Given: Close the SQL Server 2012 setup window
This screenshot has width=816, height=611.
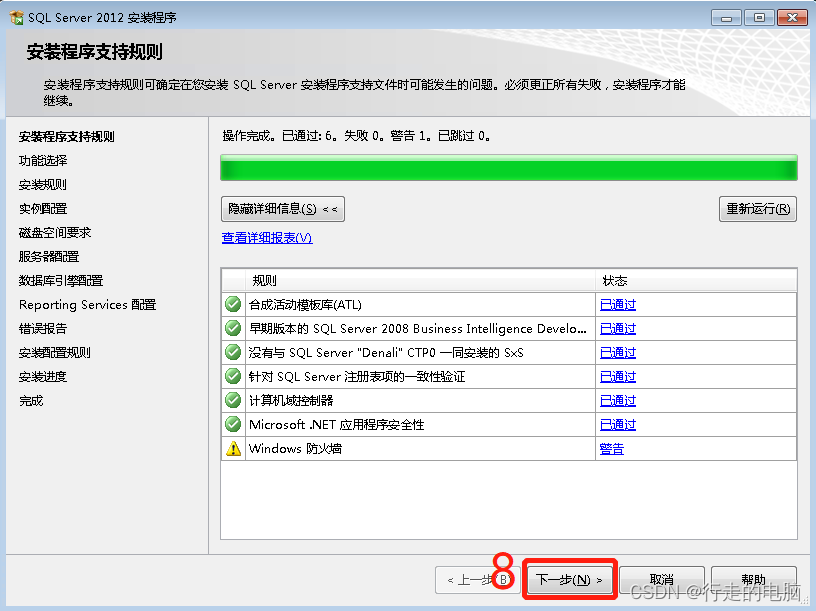Looking at the screenshot, I should (x=792, y=18).
